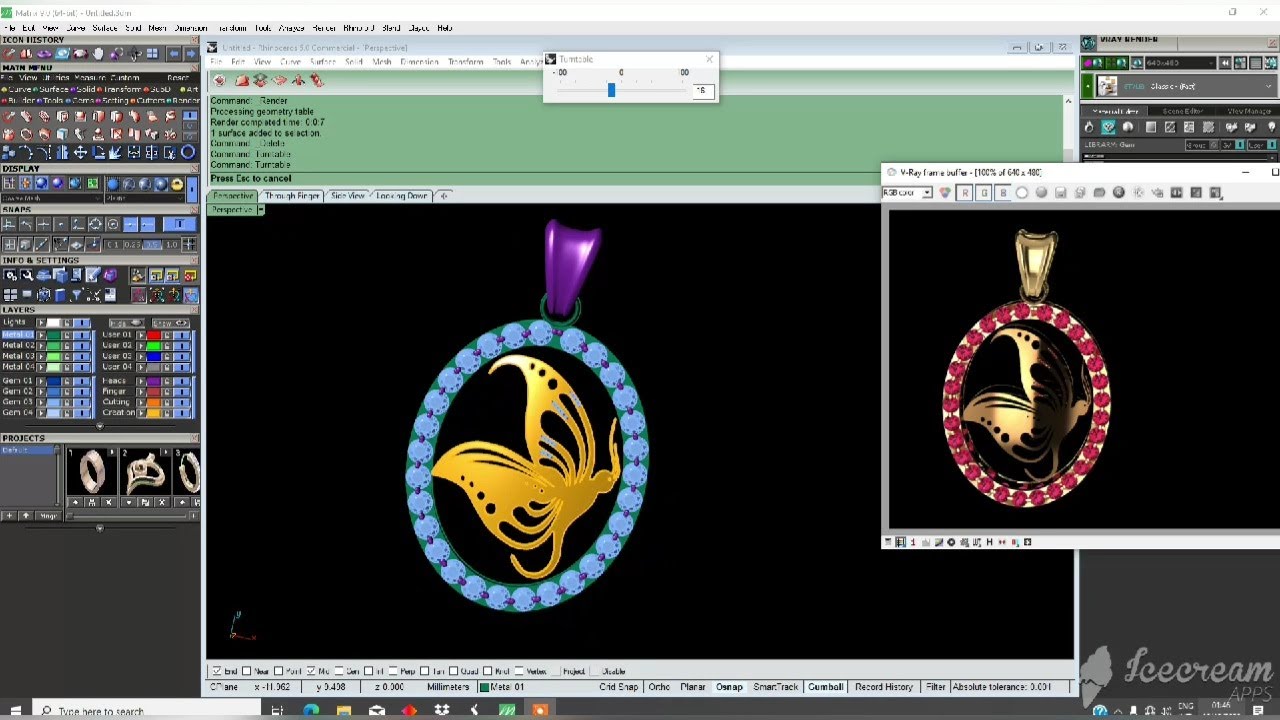Expand the Finger layer arrow
Image resolution: width=1280 pixels, height=720 pixels.
pos(141,392)
